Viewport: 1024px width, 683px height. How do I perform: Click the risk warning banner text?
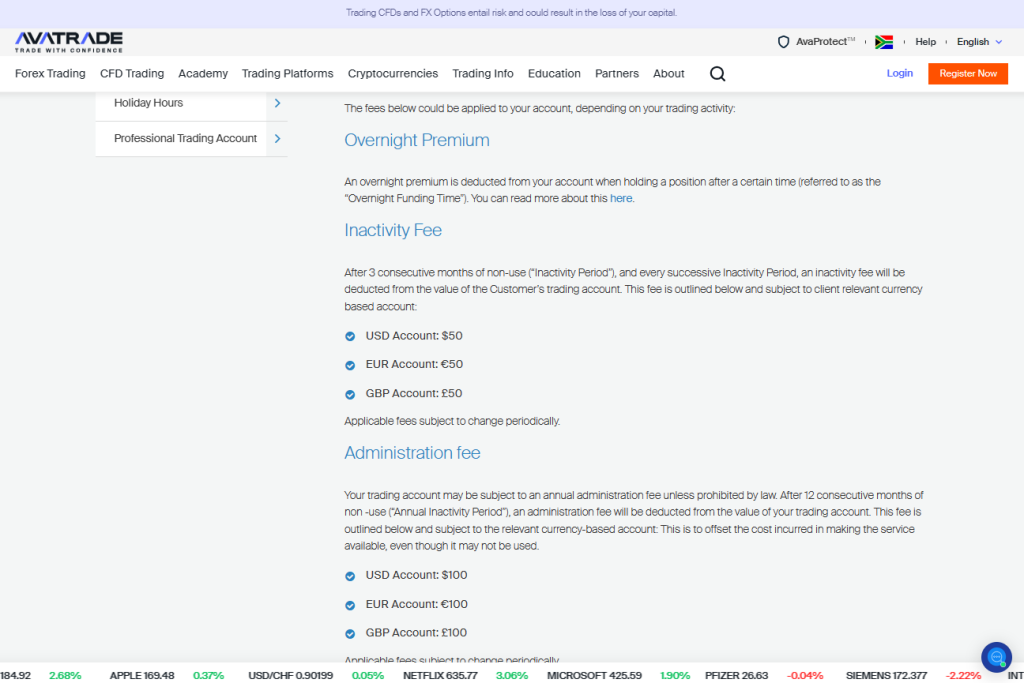(511, 12)
